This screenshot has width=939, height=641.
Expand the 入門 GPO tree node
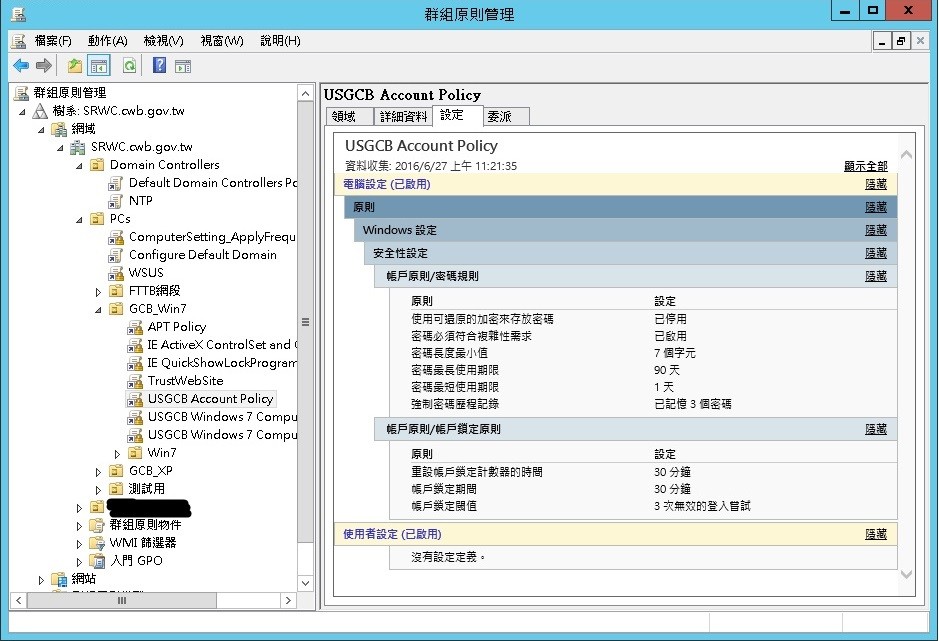[x=80, y=562]
